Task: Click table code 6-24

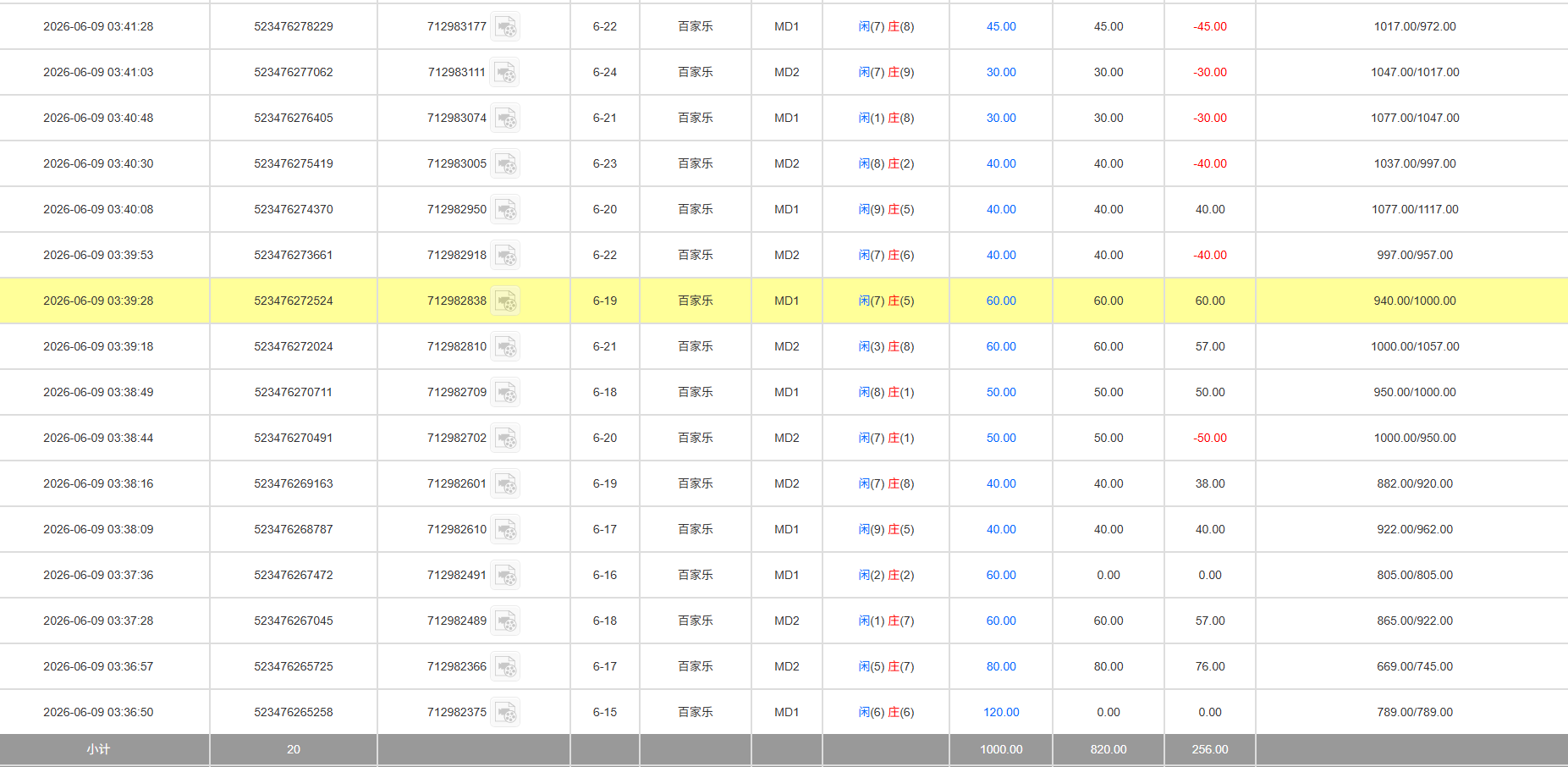Action: click(605, 72)
